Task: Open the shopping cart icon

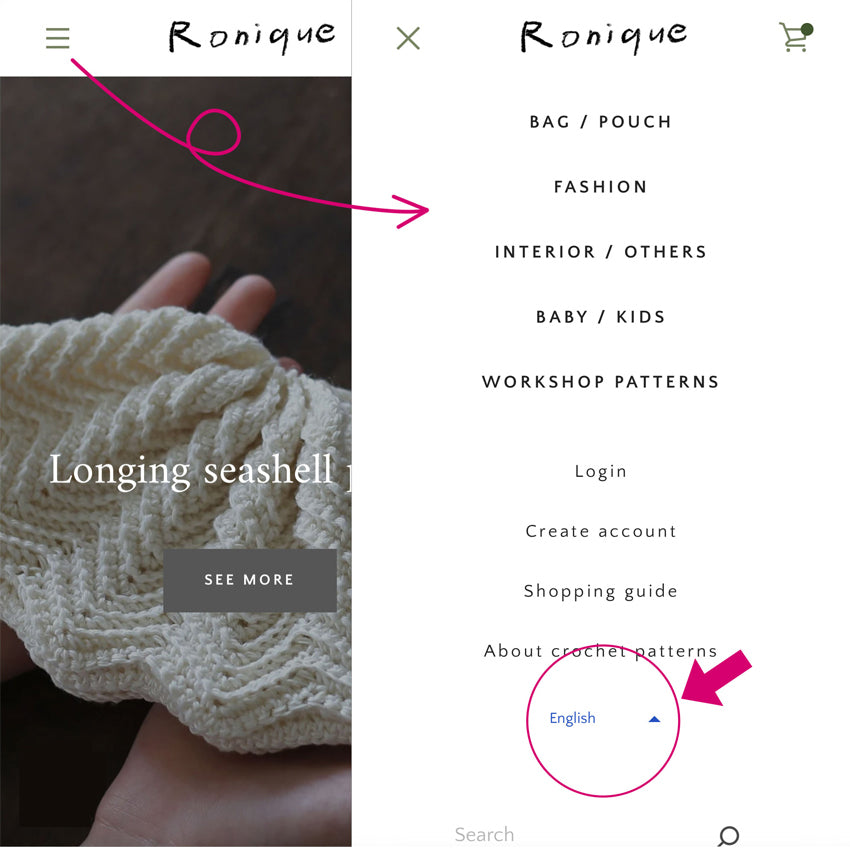Action: coord(796,37)
